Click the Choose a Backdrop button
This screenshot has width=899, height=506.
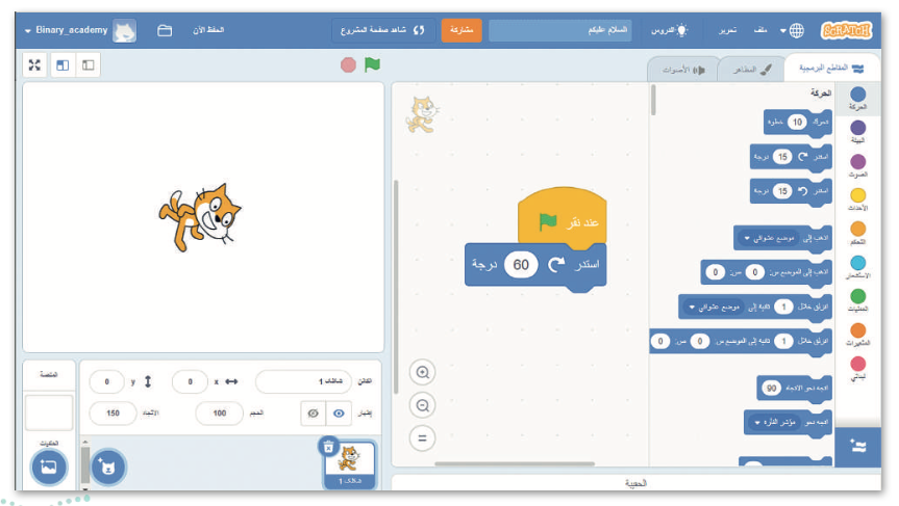coord(49,467)
